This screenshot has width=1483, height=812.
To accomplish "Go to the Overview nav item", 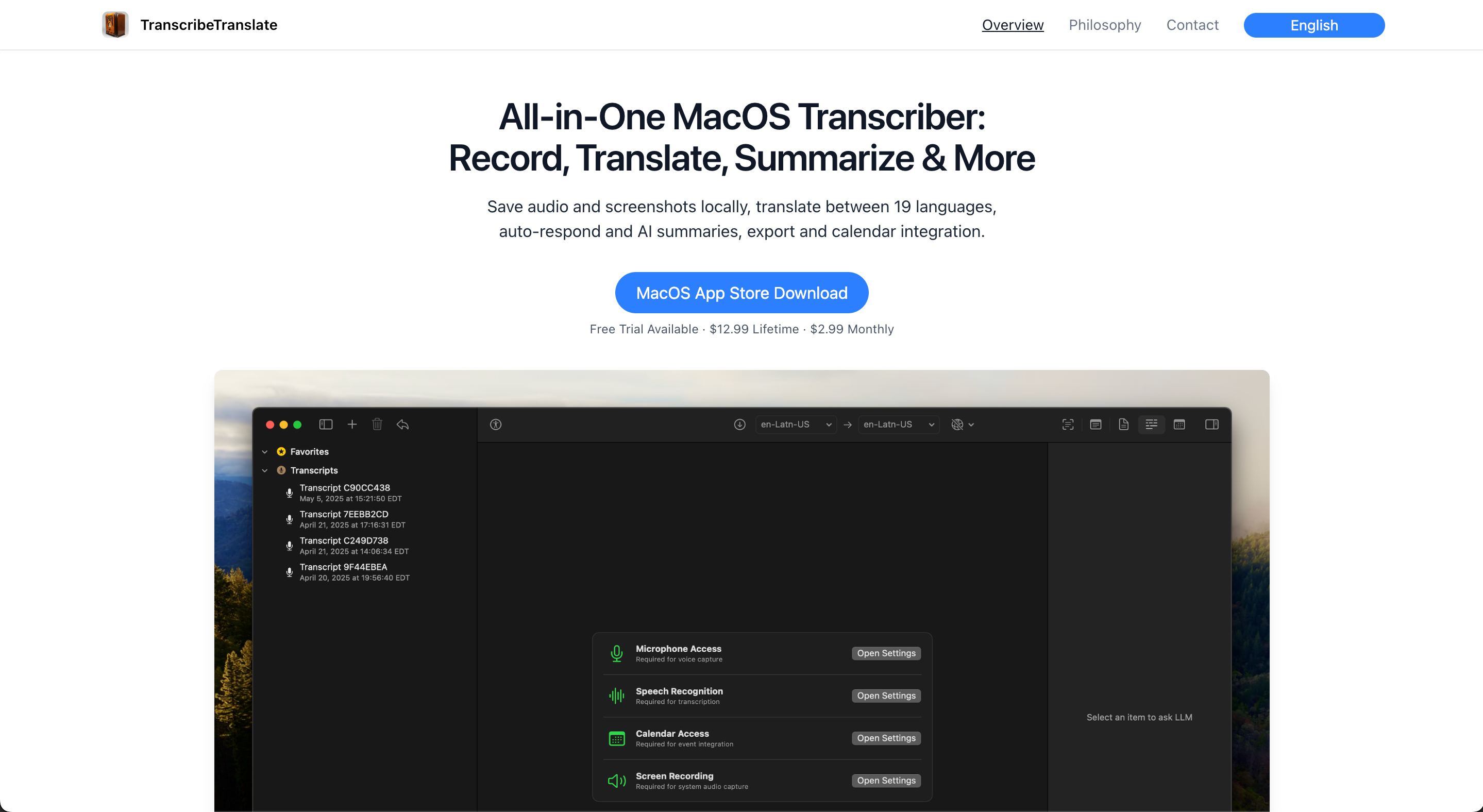I will point(1013,25).
